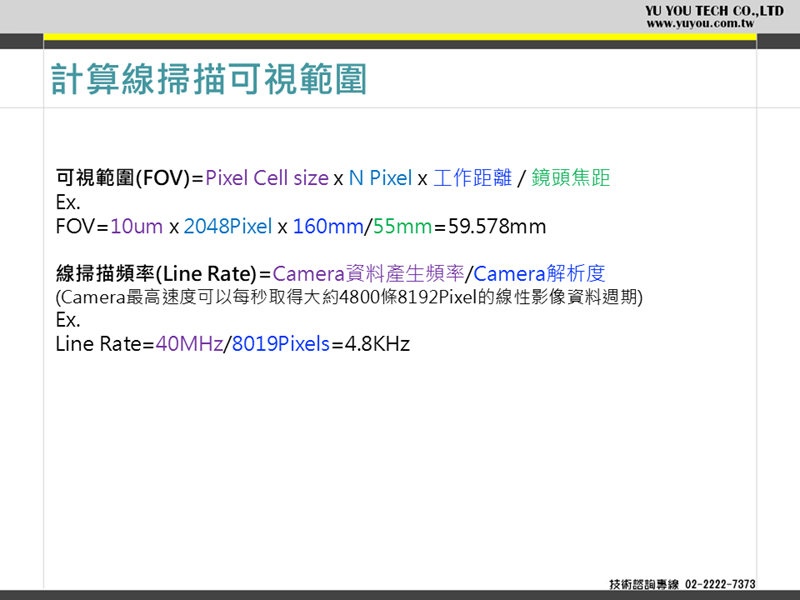
Task: Click the green 鏡頭焦距 term
Action: click(x=570, y=178)
